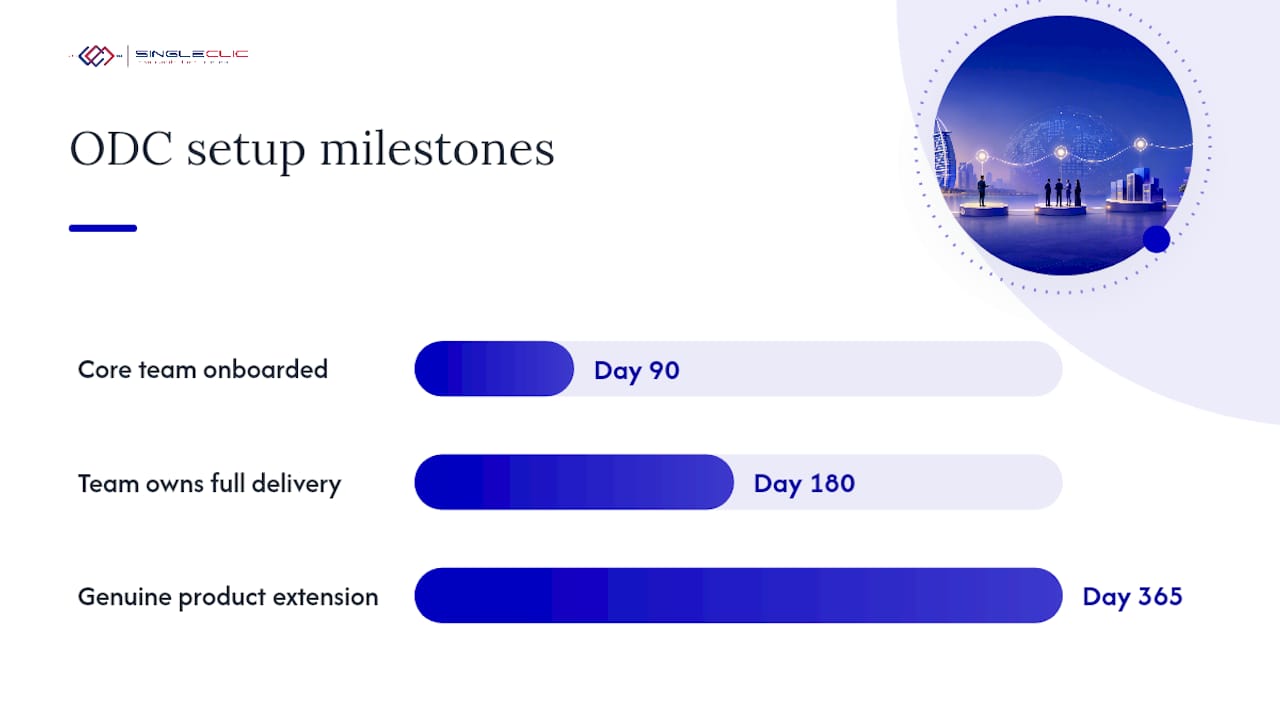This screenshot has width=1280, height=720.
Task: Click the group of people on middle platform
Action: (1062, 192)
